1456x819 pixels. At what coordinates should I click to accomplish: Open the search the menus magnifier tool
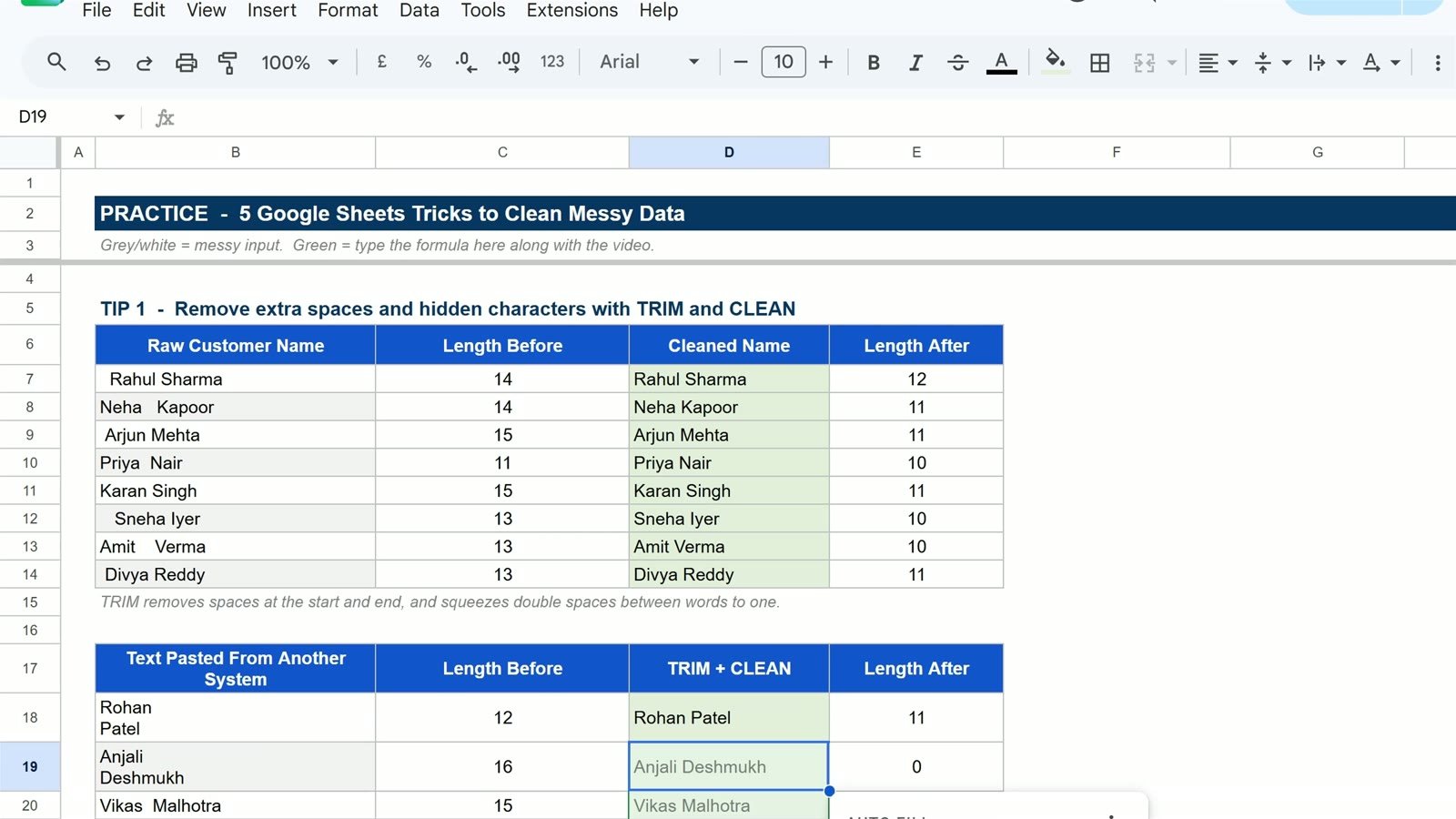[x=56, y=62]
